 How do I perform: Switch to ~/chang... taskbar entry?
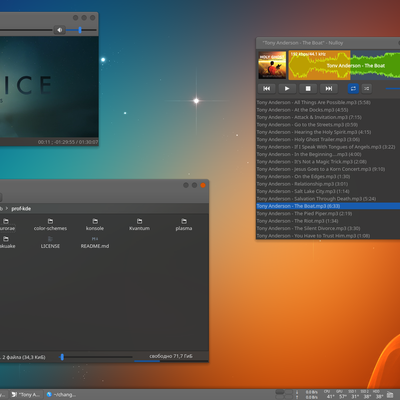(x=62, y=395)
